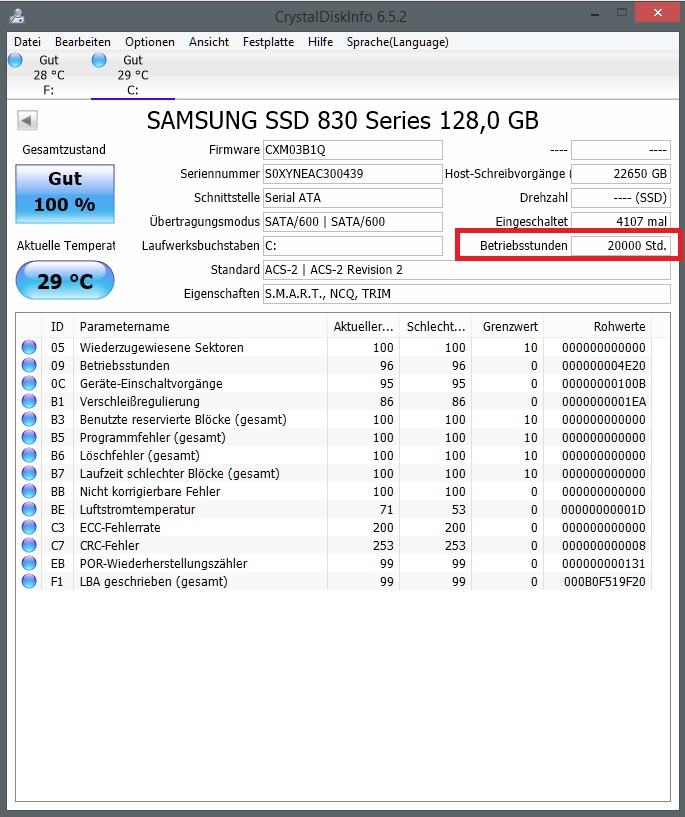Screen dimensions: 685x817
Task: Open the Optionen menu
Action: pyautogui.click(x=150, y=42)
